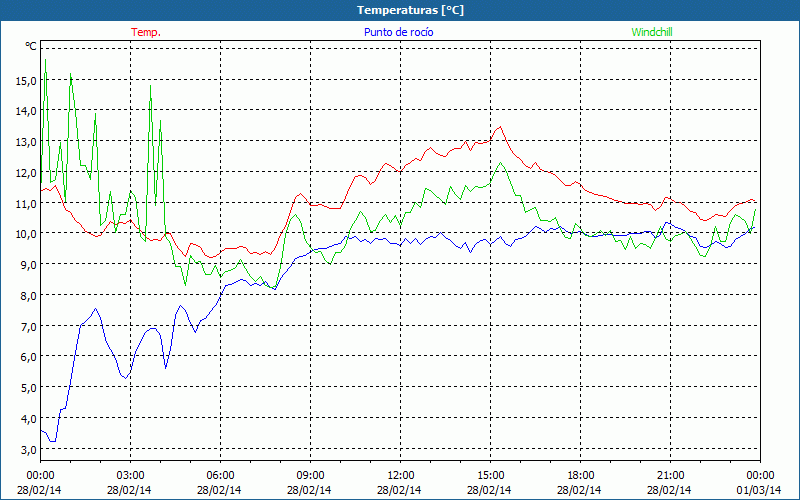The height and width of the screenshot is (500, 800).
Task: Click the 14,0 y-axis value
Action: (x=26, y=111)
